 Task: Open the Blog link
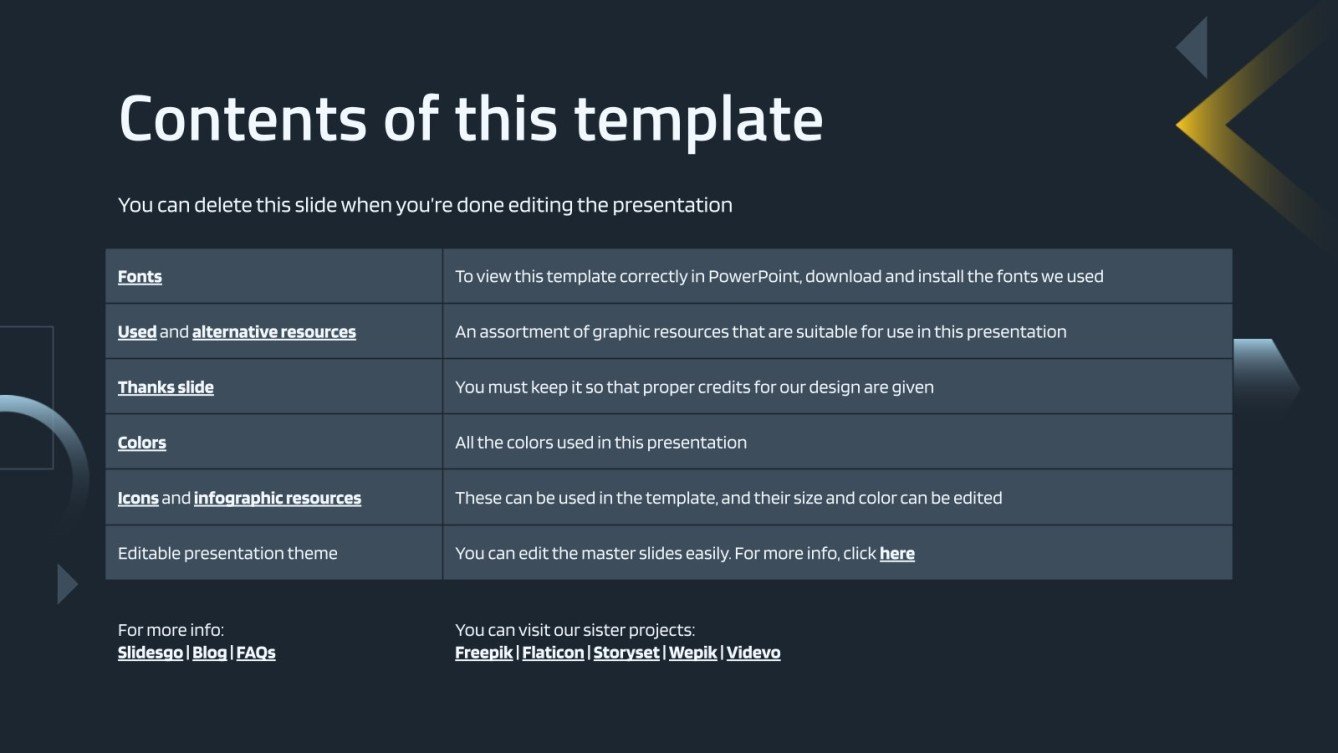209,653
